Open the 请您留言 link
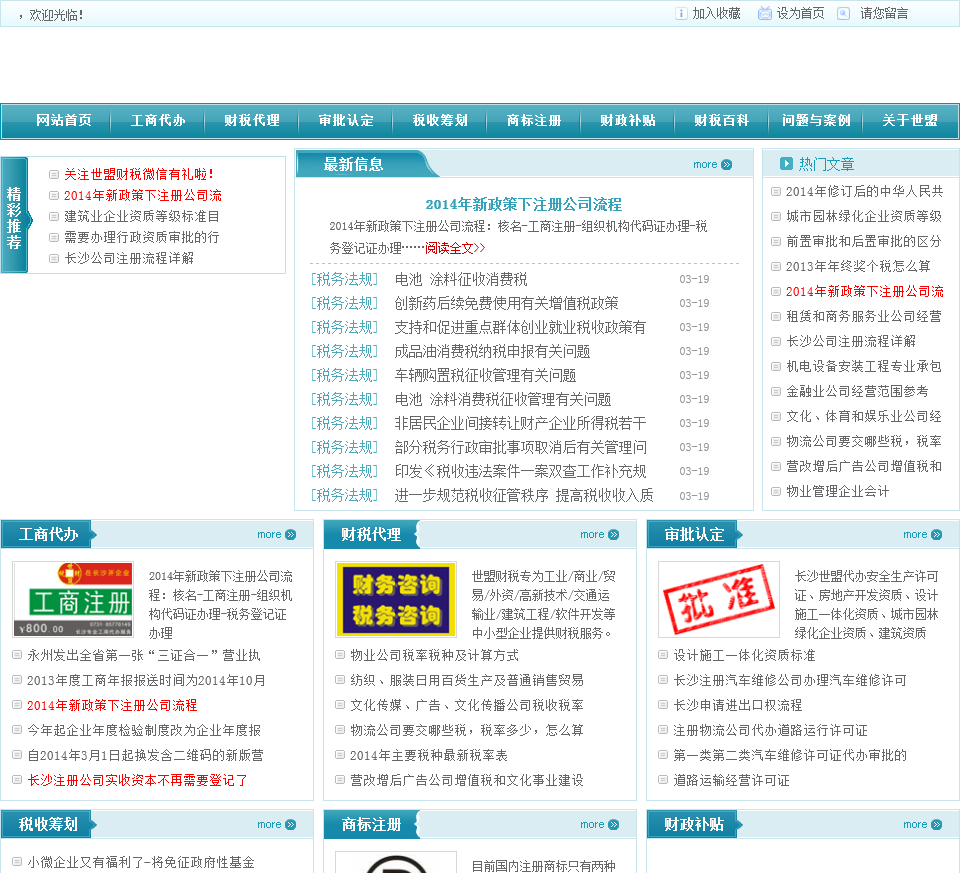This screenshot has height=873, width=960. click(884, 13)
